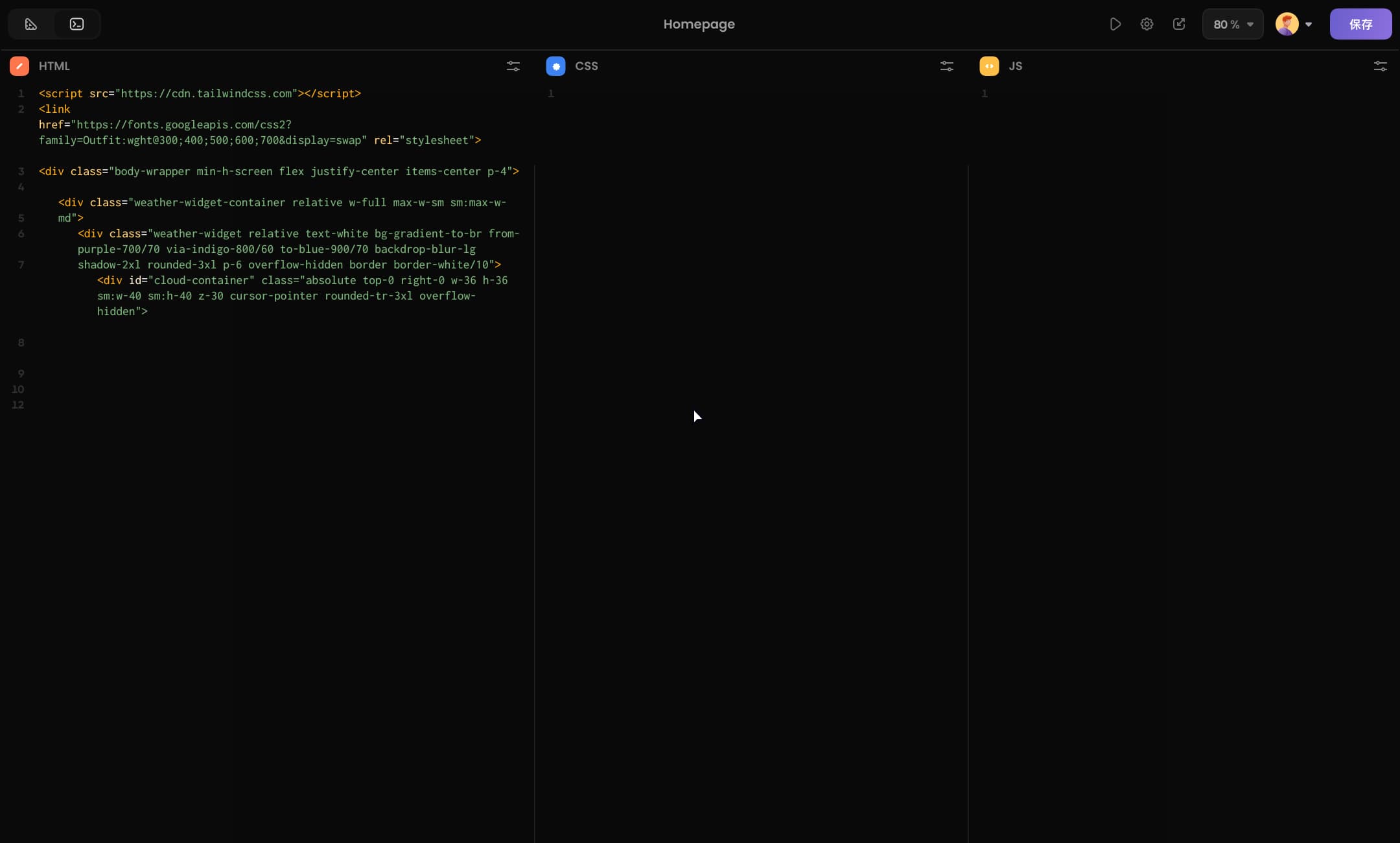
Task: Click the blue CSS panel icon
Action: coord(556,65)
